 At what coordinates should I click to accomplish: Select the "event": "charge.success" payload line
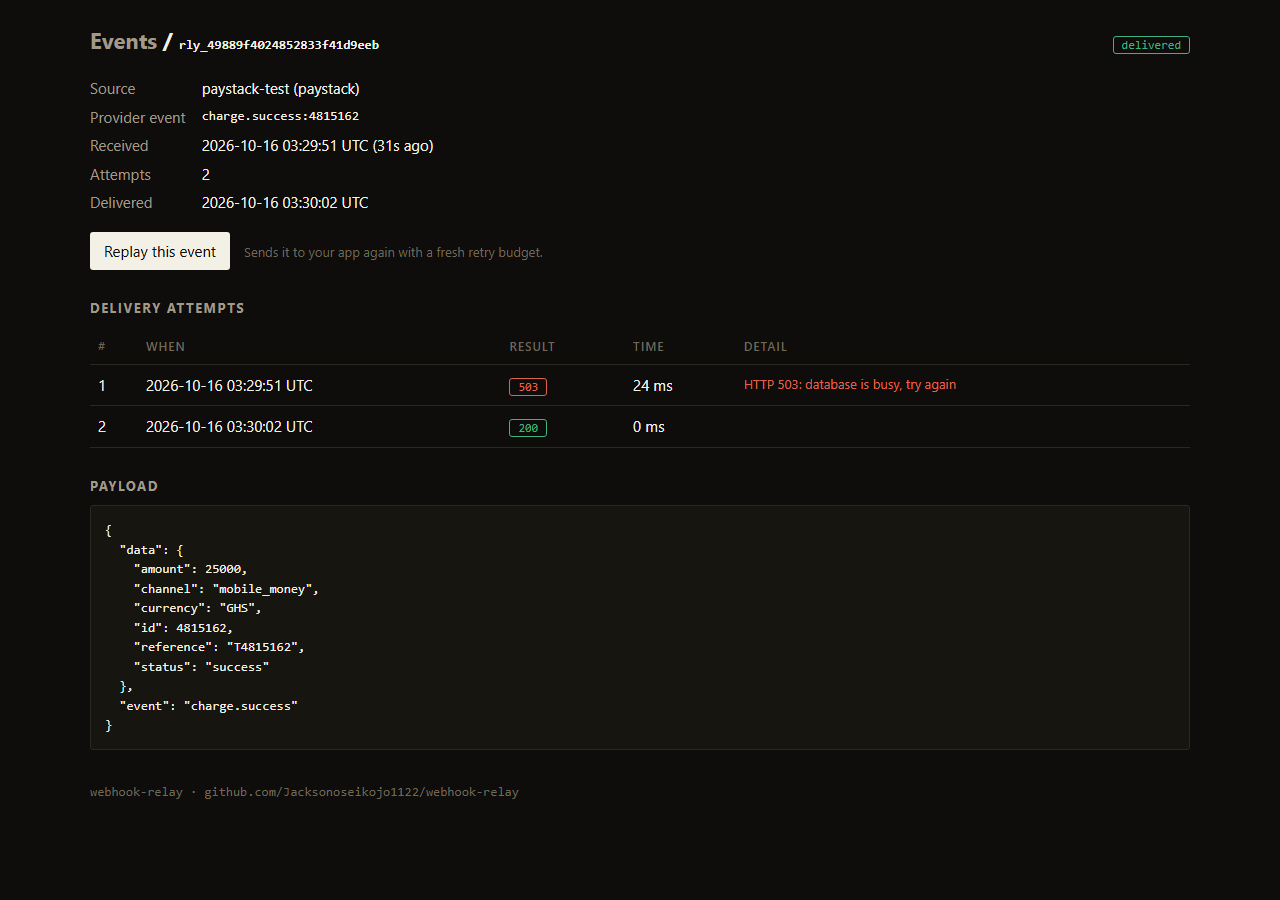[208, 706]
